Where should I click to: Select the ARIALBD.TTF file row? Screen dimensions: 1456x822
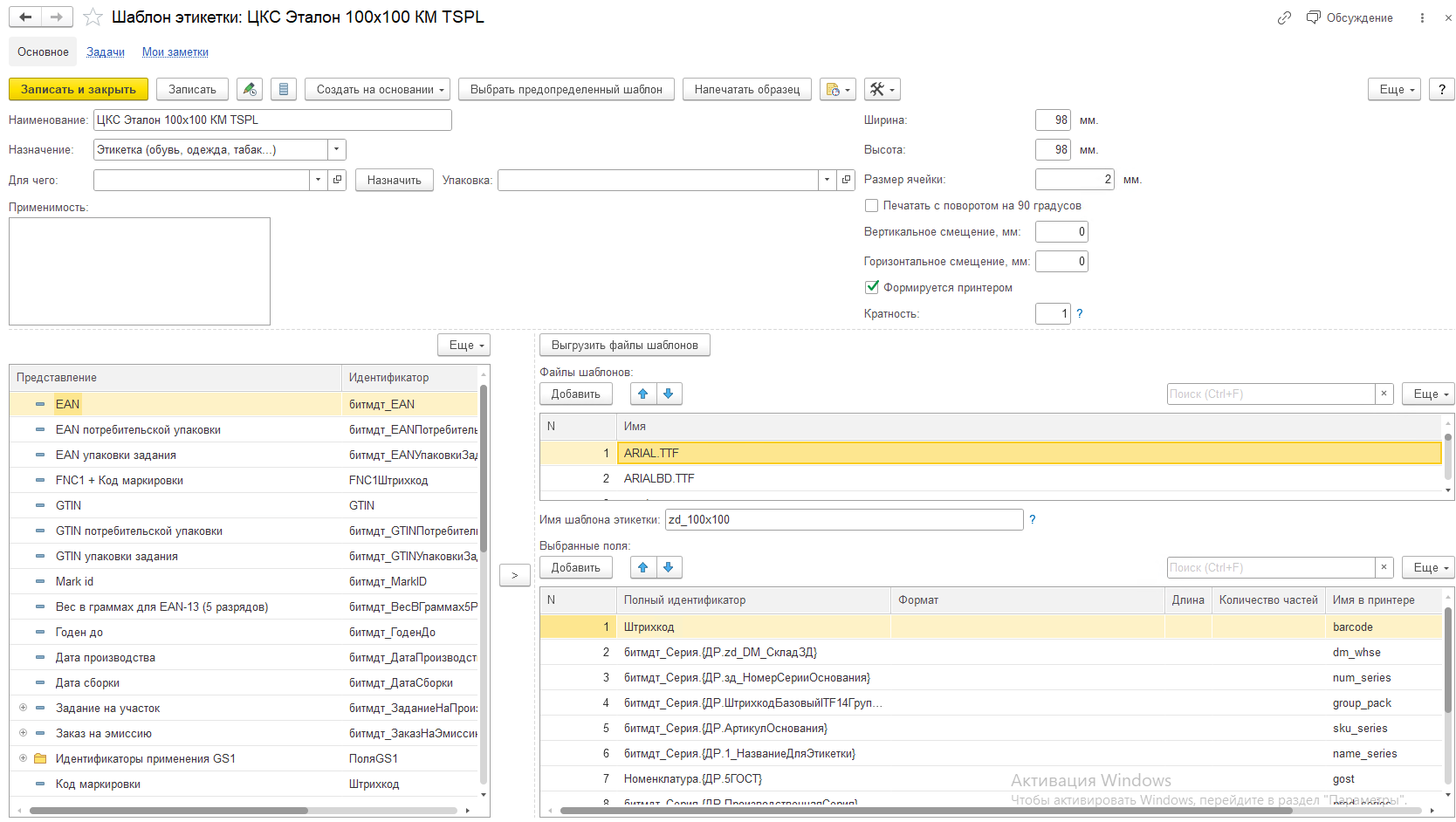[991, 478]
